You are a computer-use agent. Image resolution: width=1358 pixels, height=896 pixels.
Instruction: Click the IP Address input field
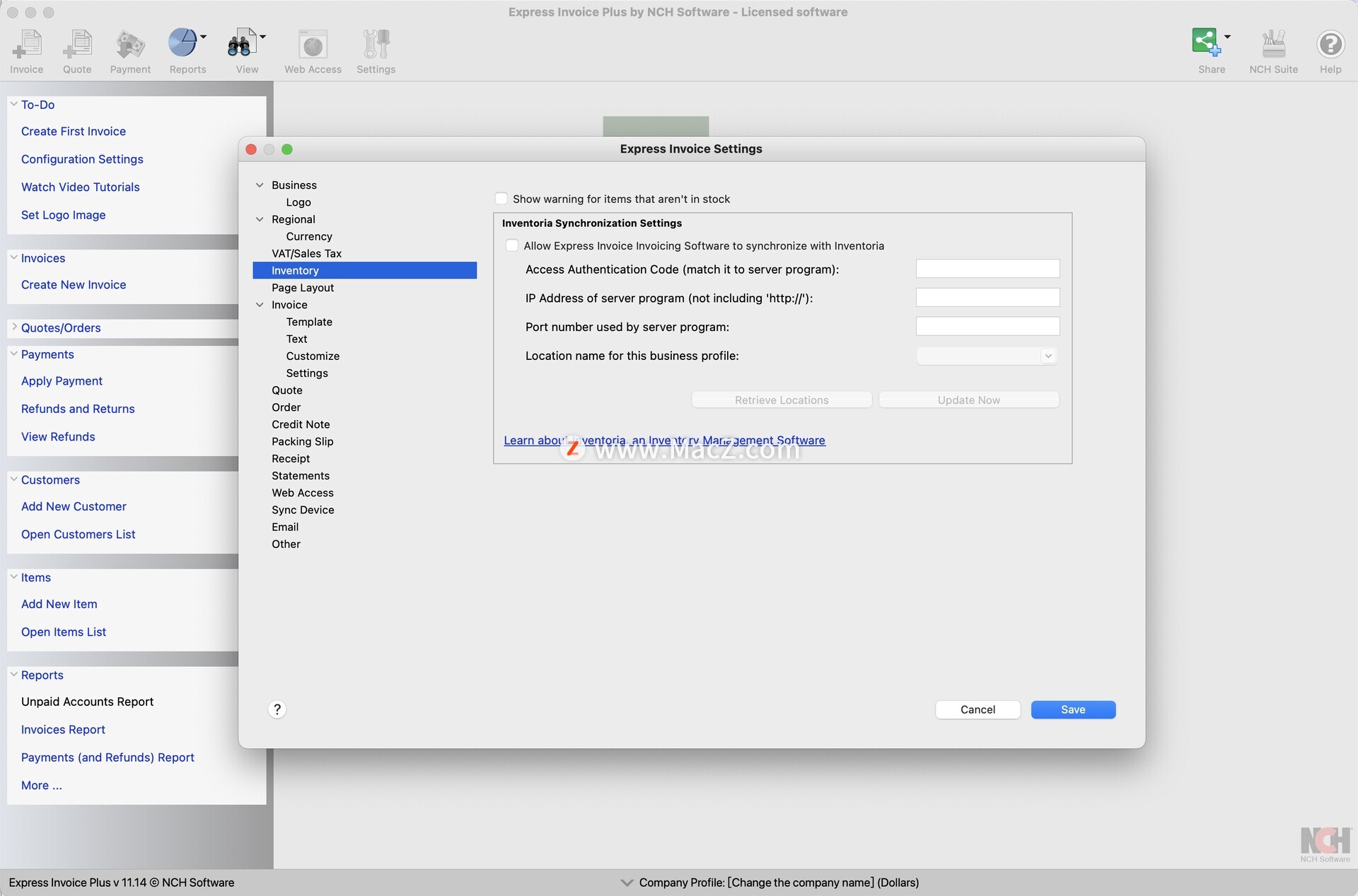click(987, 298)
